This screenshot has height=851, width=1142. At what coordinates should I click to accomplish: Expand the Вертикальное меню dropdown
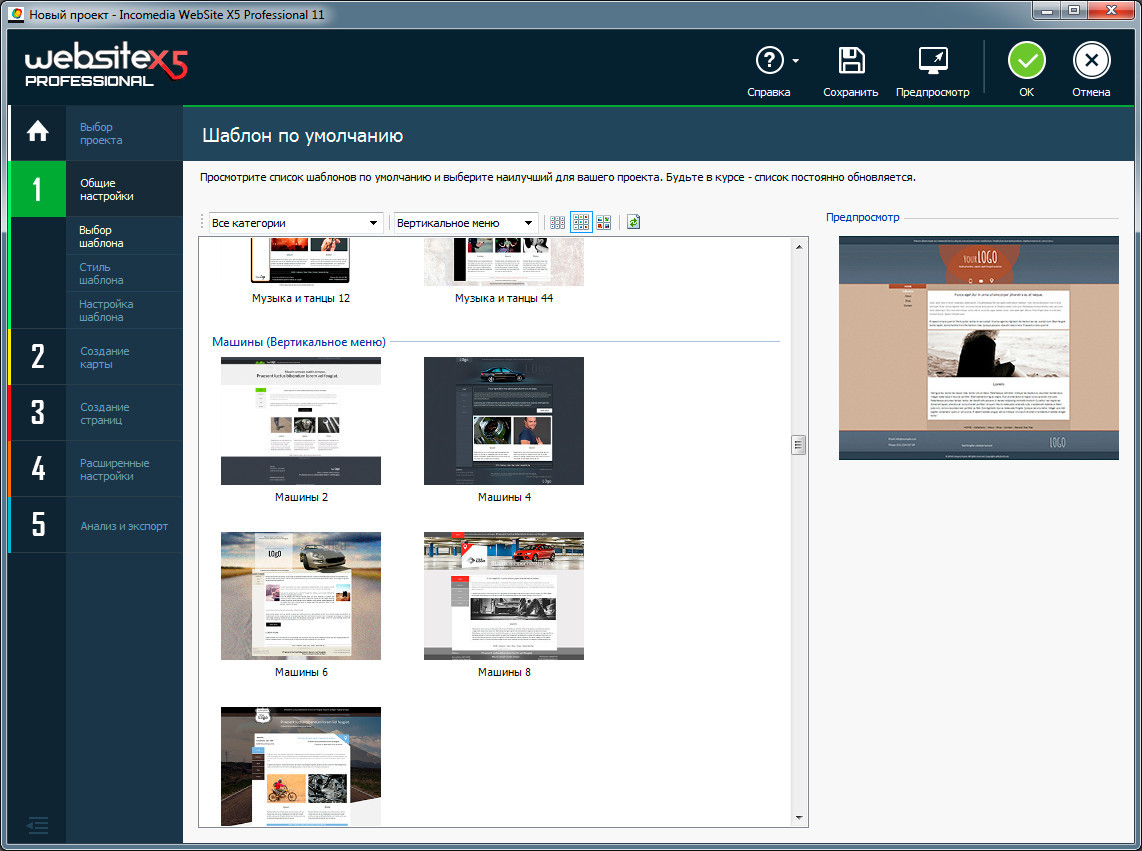coord(465,222)
